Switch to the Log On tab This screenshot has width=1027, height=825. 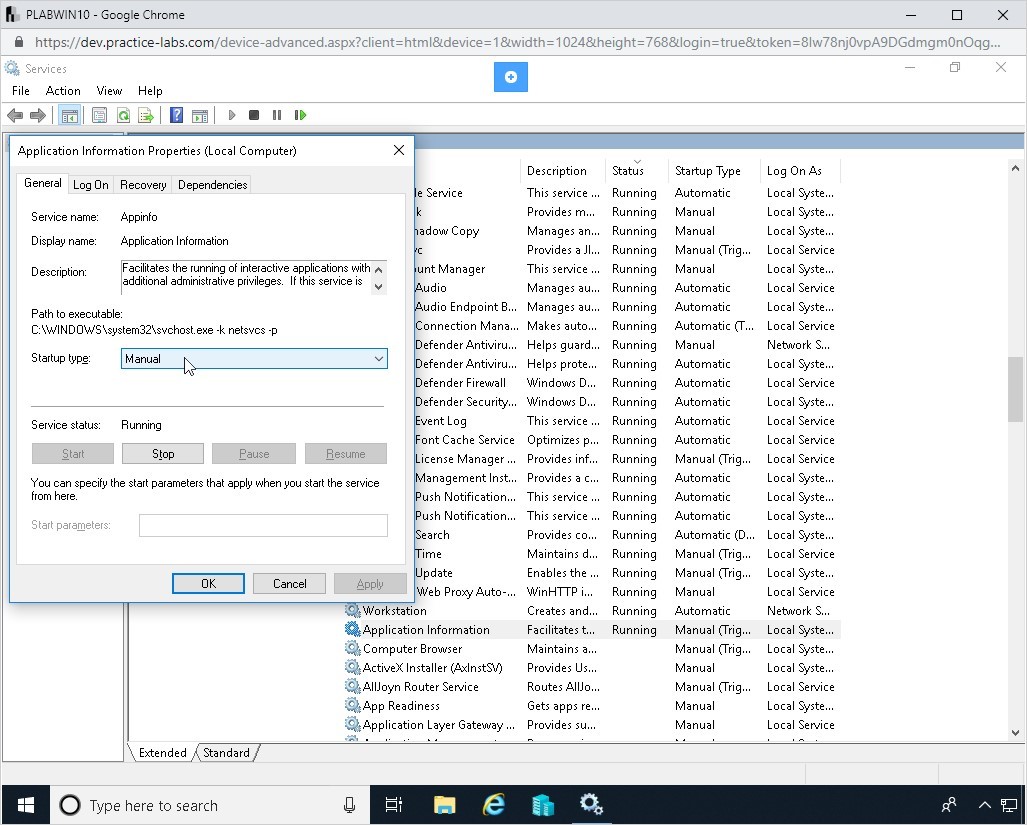point(90,185)
